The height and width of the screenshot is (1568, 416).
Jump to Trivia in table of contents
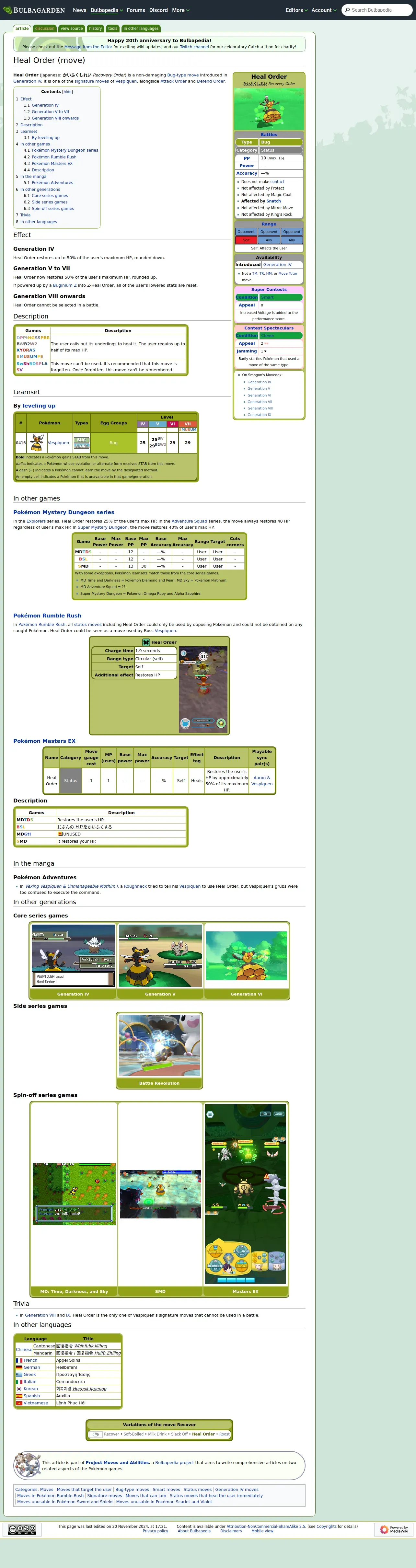tap(25, 215)
